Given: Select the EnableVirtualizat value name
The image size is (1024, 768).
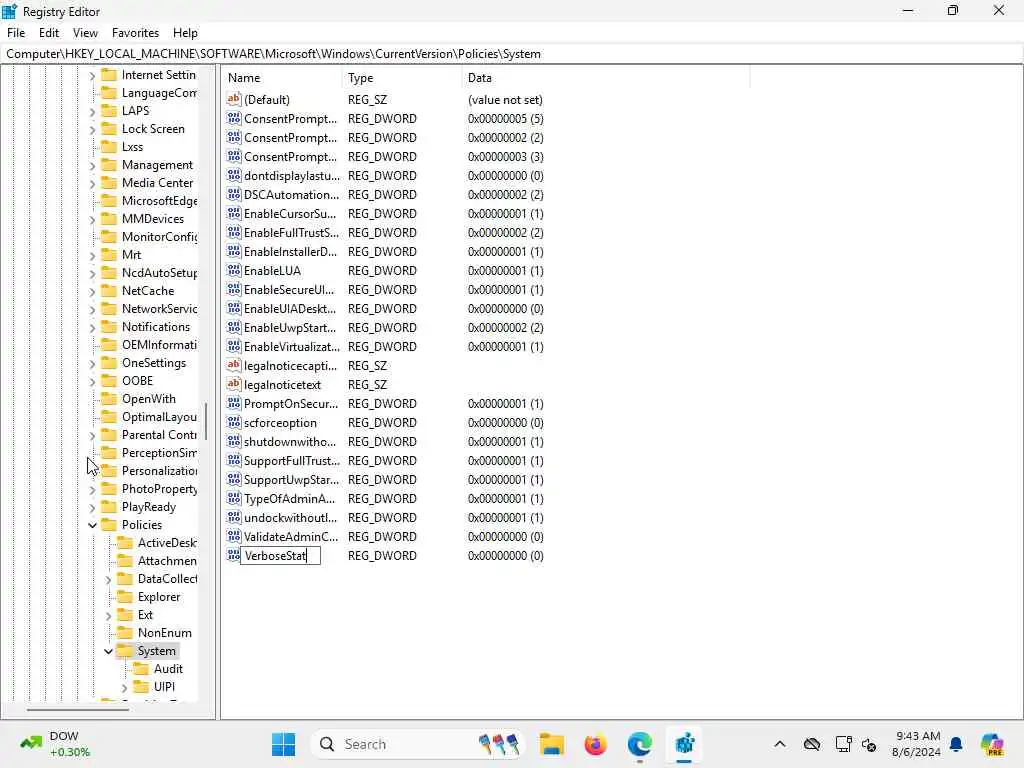Looking at the screenshot, I should click(x=292, y=347).
